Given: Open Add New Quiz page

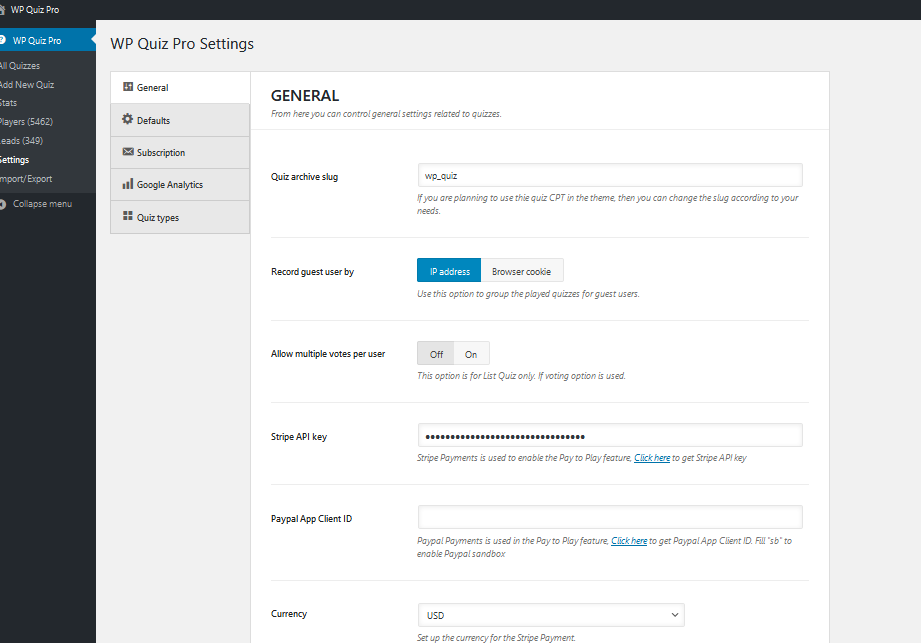Looking at the screenshot, I should pos(27,85).
